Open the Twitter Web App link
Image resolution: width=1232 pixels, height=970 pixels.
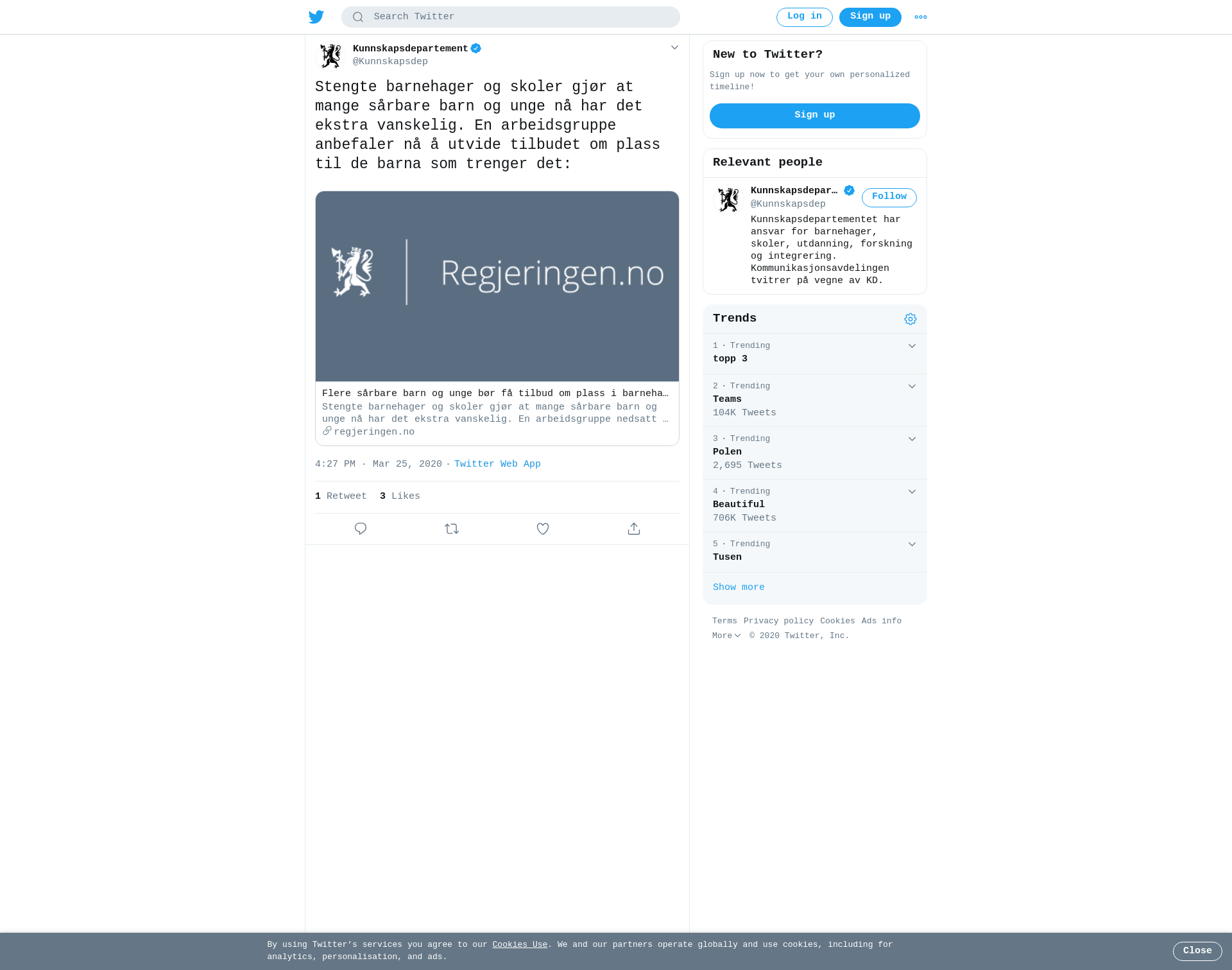coord(497,464)
